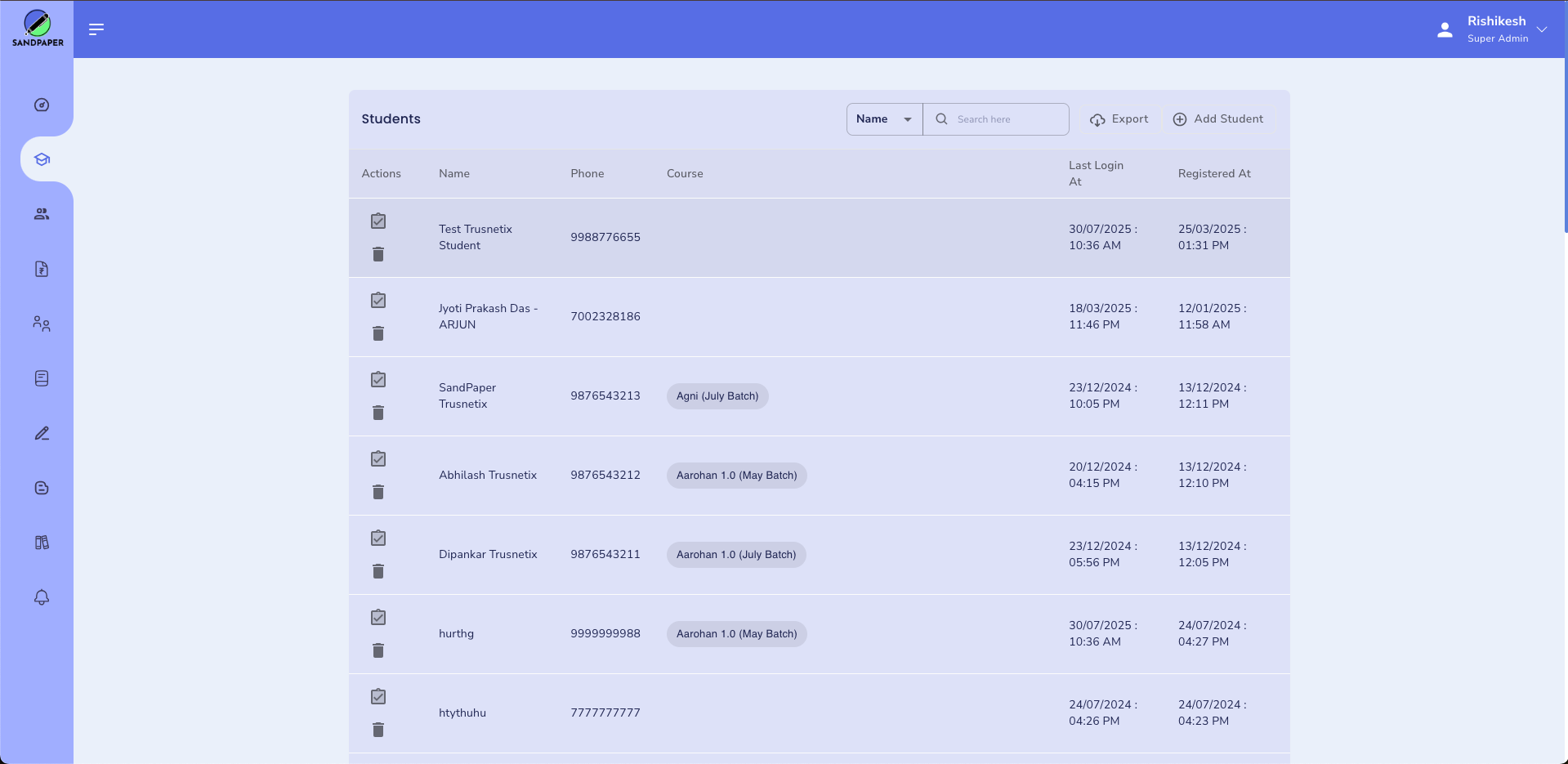This screenshot has height=764, width=1568.
Task: Open the Super Admin account dropdown arrow
Action: tap(1542, 29)
